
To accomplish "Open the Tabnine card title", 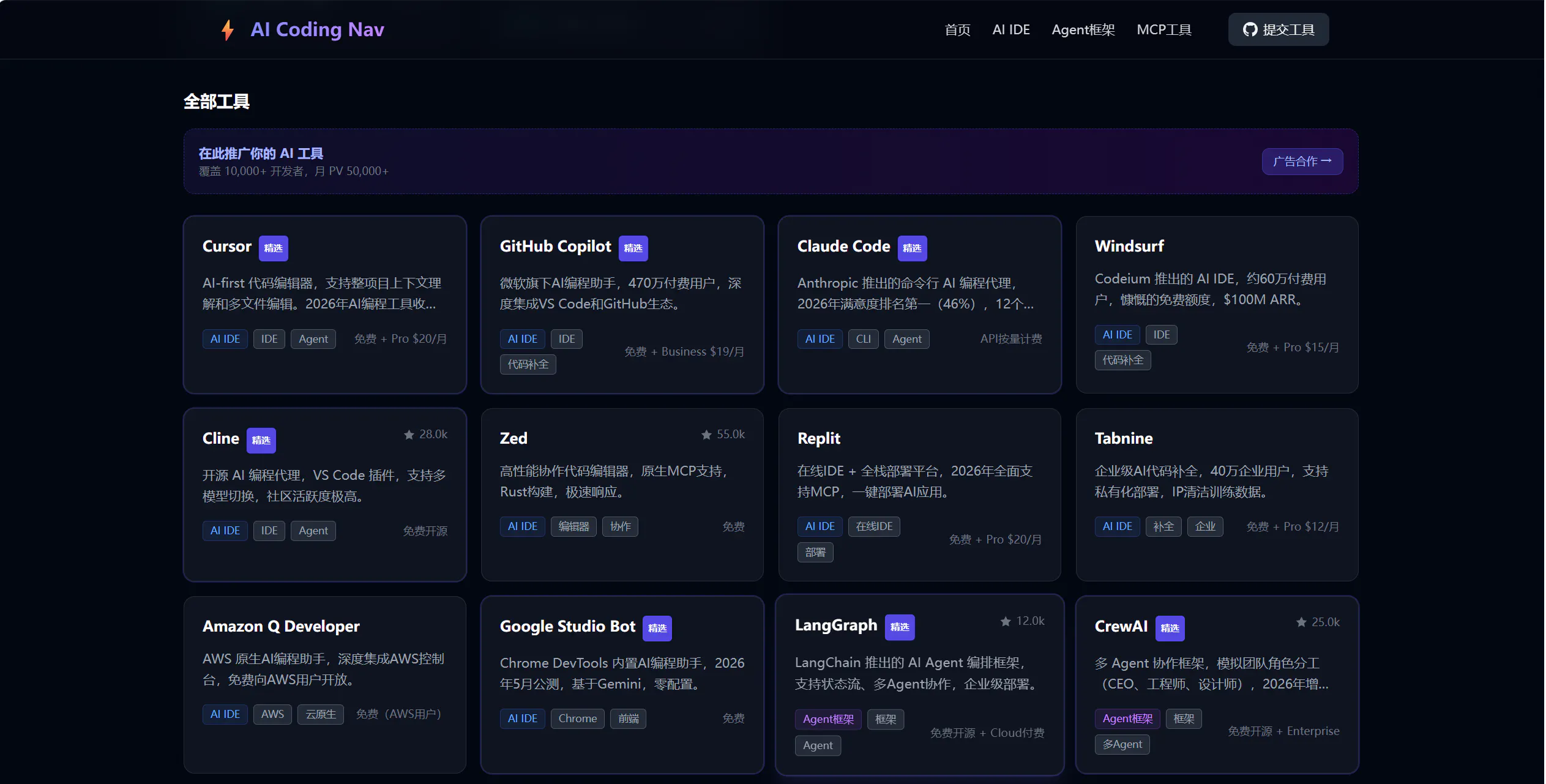I will (x=1124, y=438).
